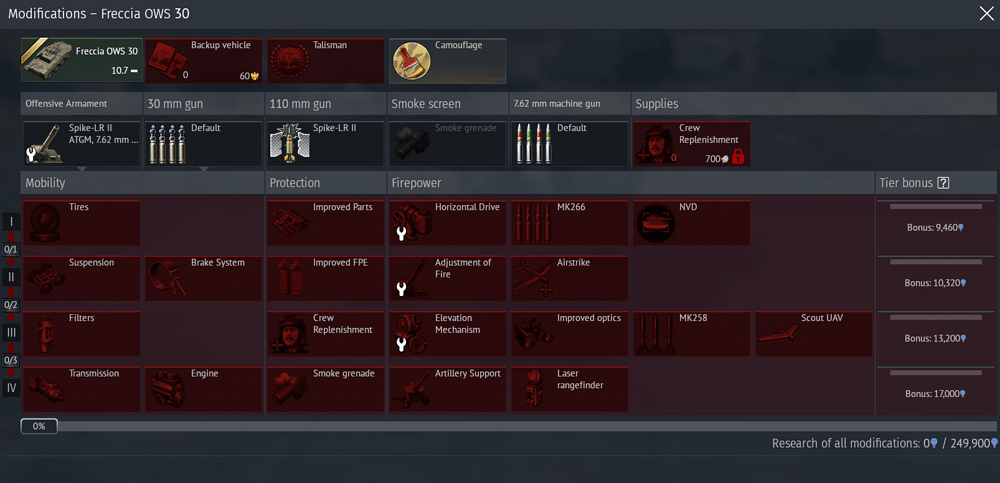Viewport: 1000px width, 483px height.
Task: Select the Engine modification icon
Action: click(167, 390)
